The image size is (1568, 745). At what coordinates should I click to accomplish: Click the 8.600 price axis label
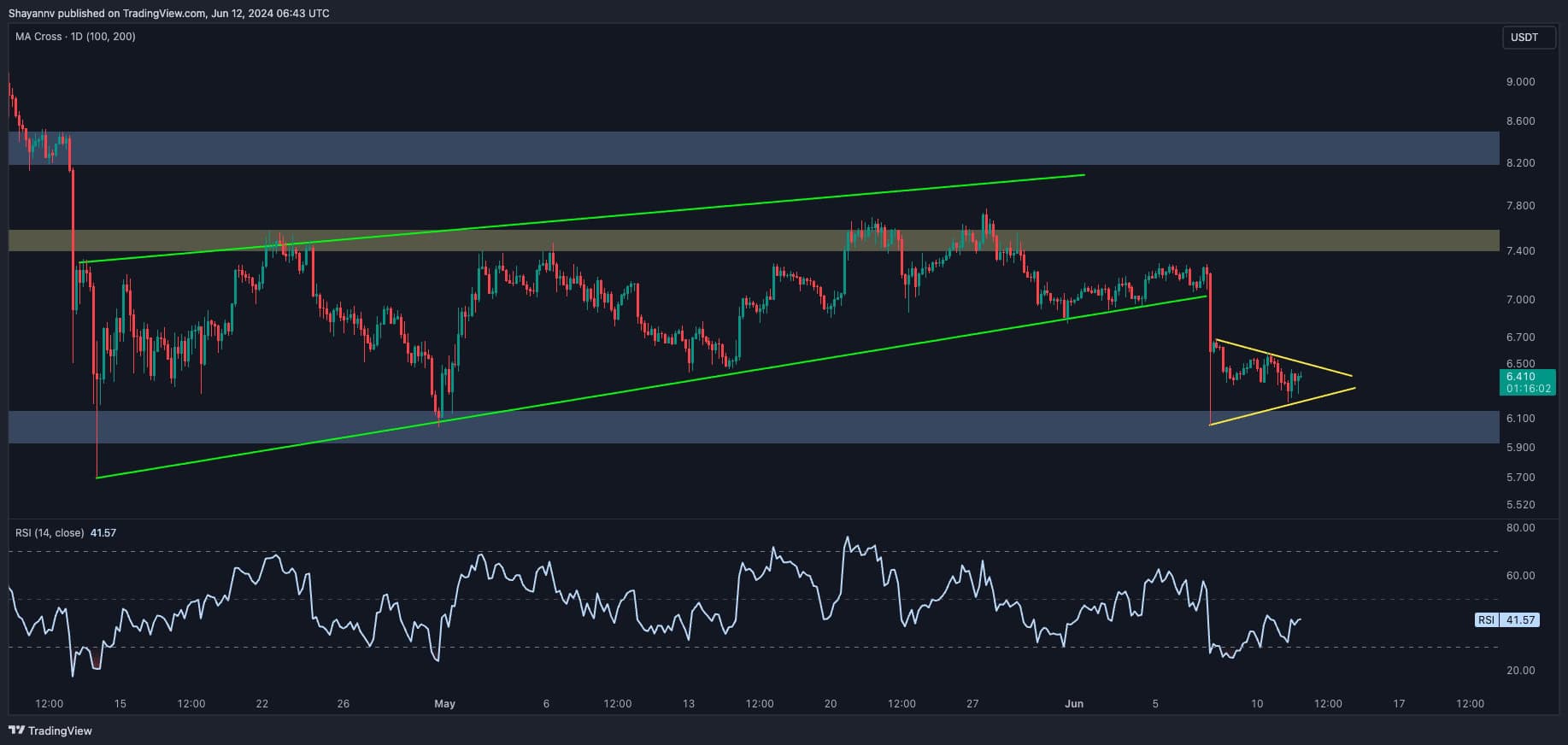tap(1520, 121)
